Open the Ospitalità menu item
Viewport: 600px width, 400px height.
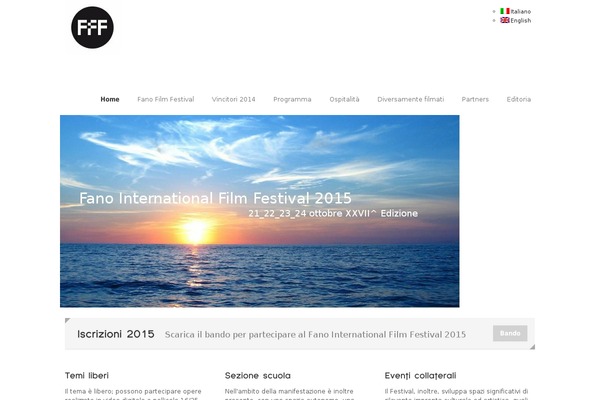[x=344, y=100]
